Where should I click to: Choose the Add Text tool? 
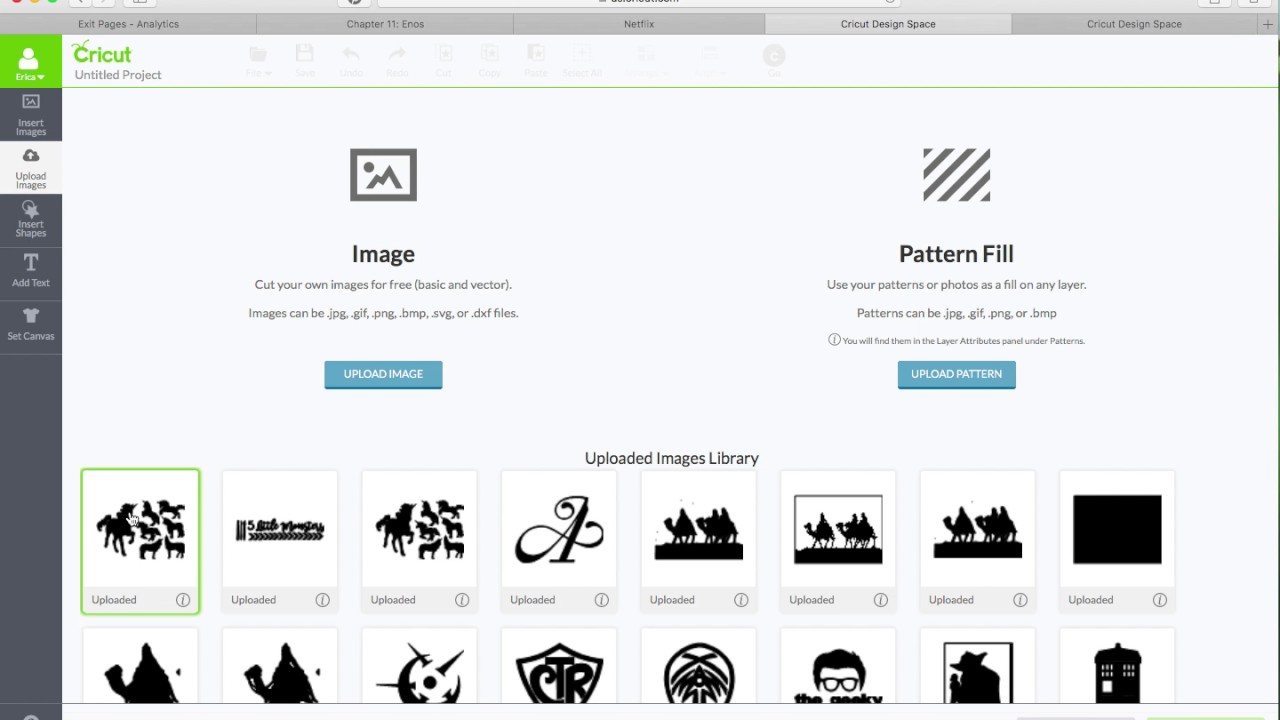click(30, 270)
